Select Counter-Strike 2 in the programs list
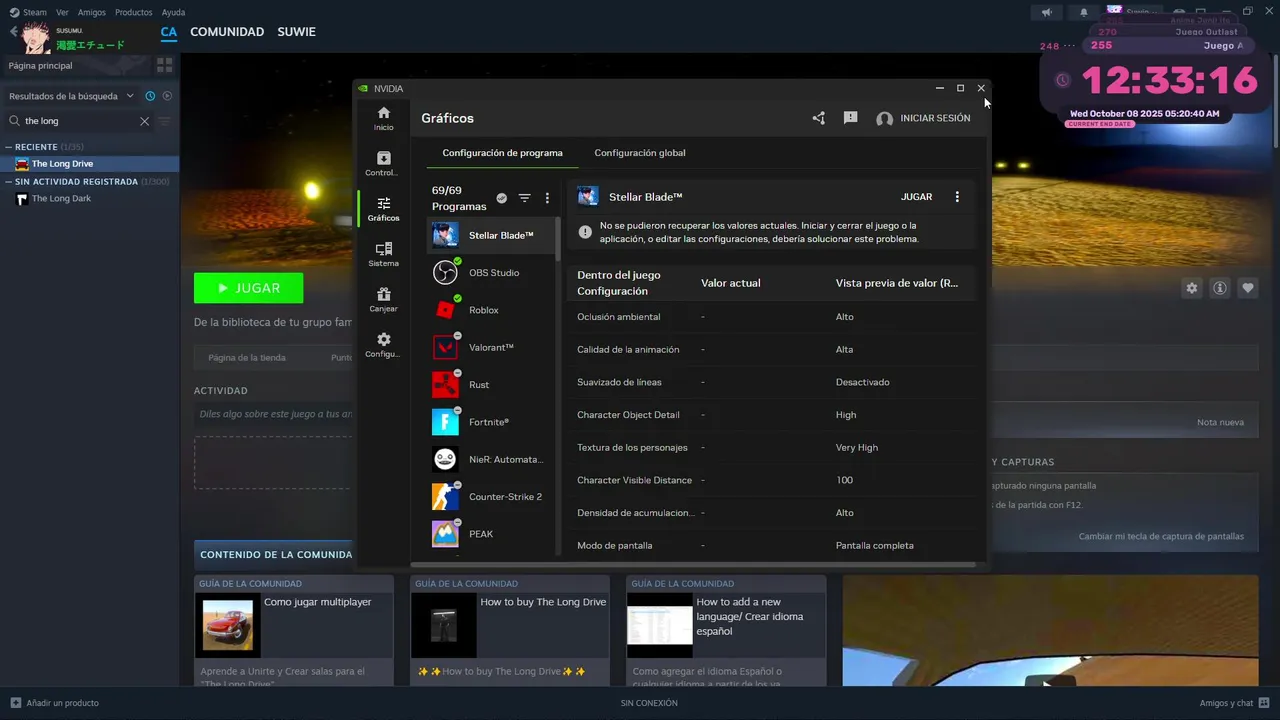This screenshot has width=1280, height=720. pos(490,497)
